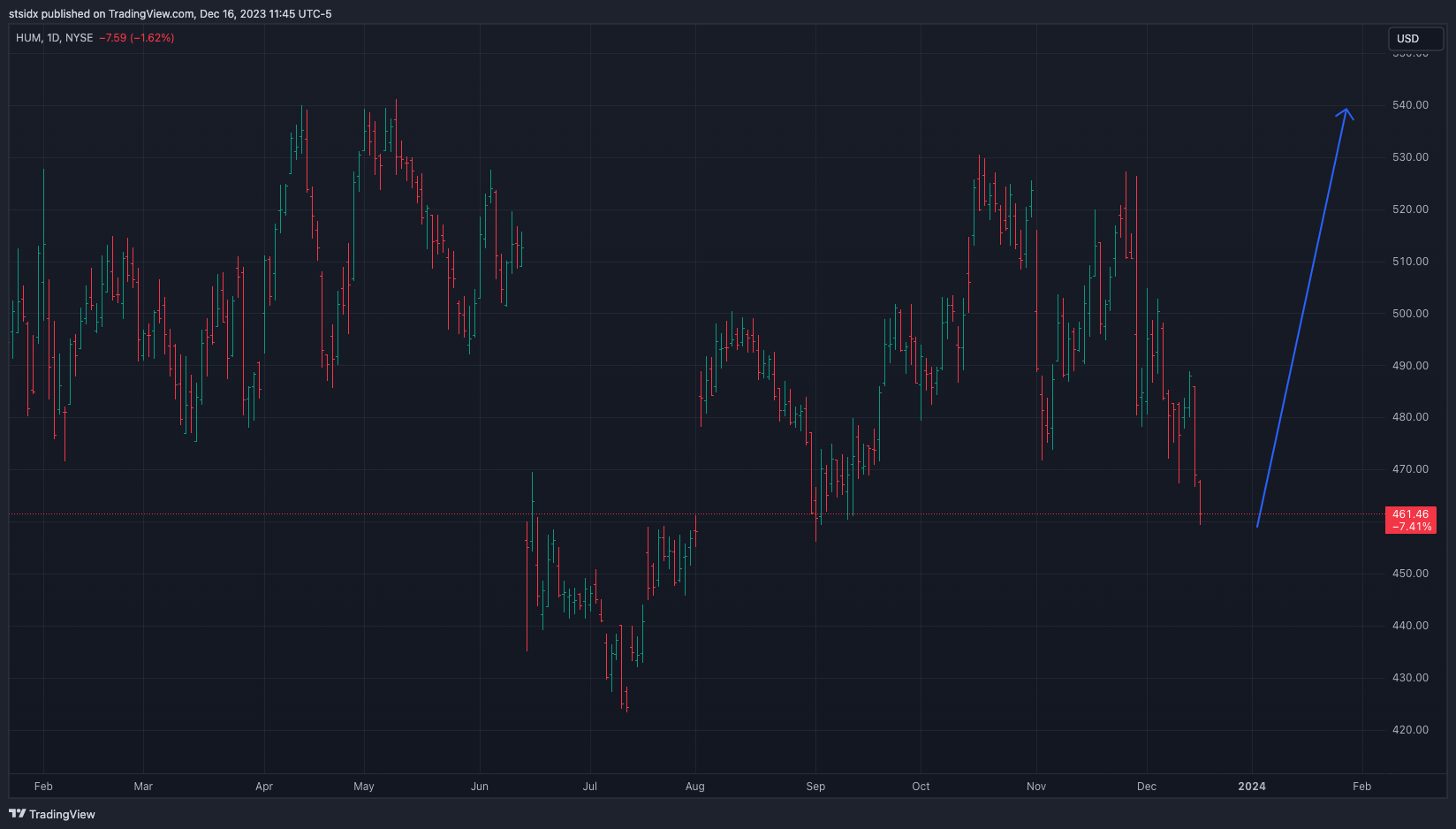Click the Aug label on the time axis
This screenshot has width=1456, height=829.
pyautogui.click(x=695, y=787)
